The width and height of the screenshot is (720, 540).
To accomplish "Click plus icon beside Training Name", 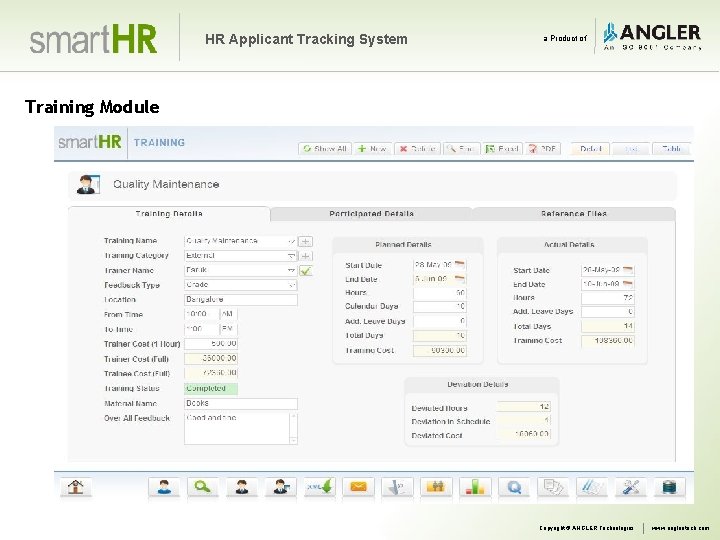I will click(x=305, y=241).
